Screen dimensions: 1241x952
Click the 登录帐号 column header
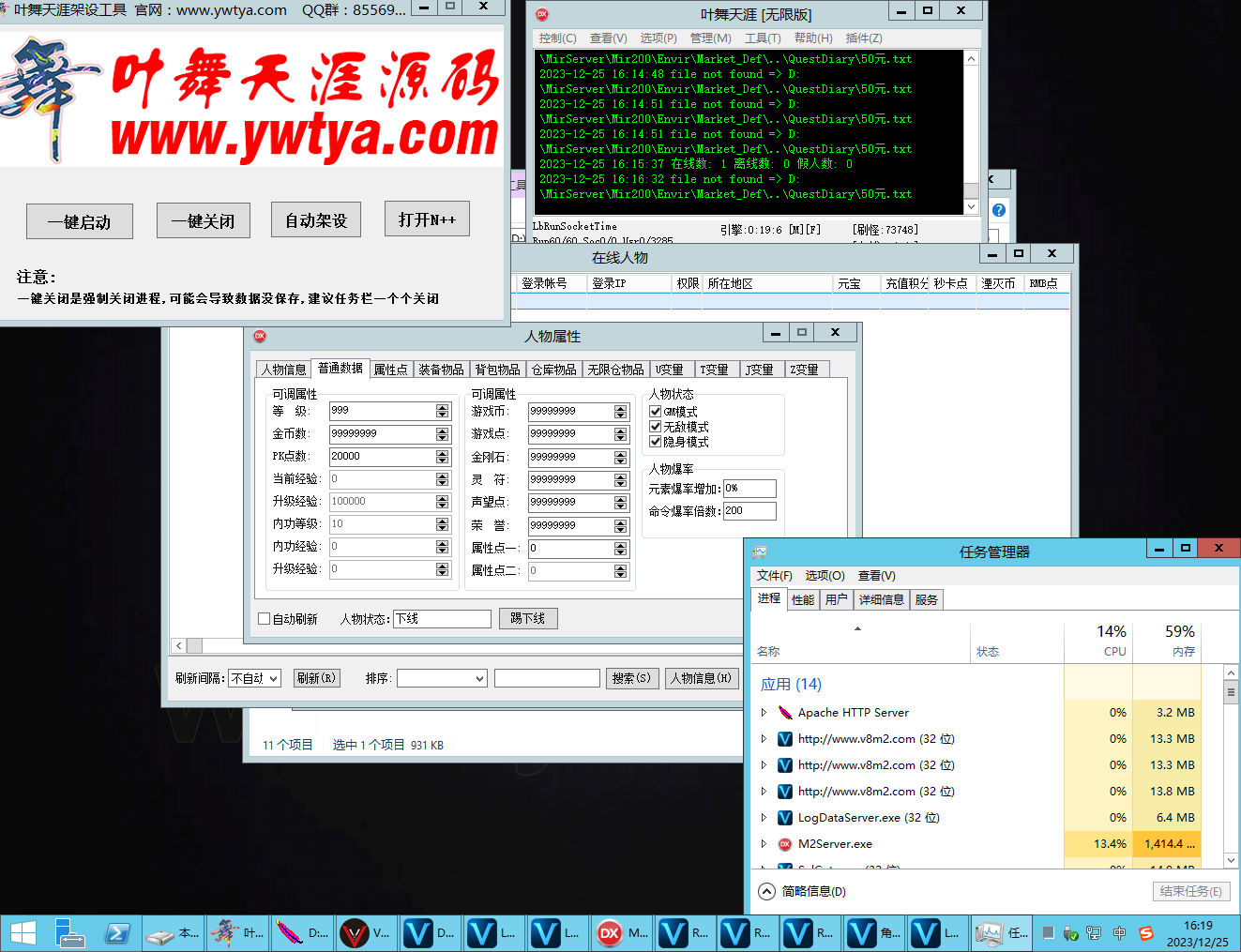[x=552, y=283]
